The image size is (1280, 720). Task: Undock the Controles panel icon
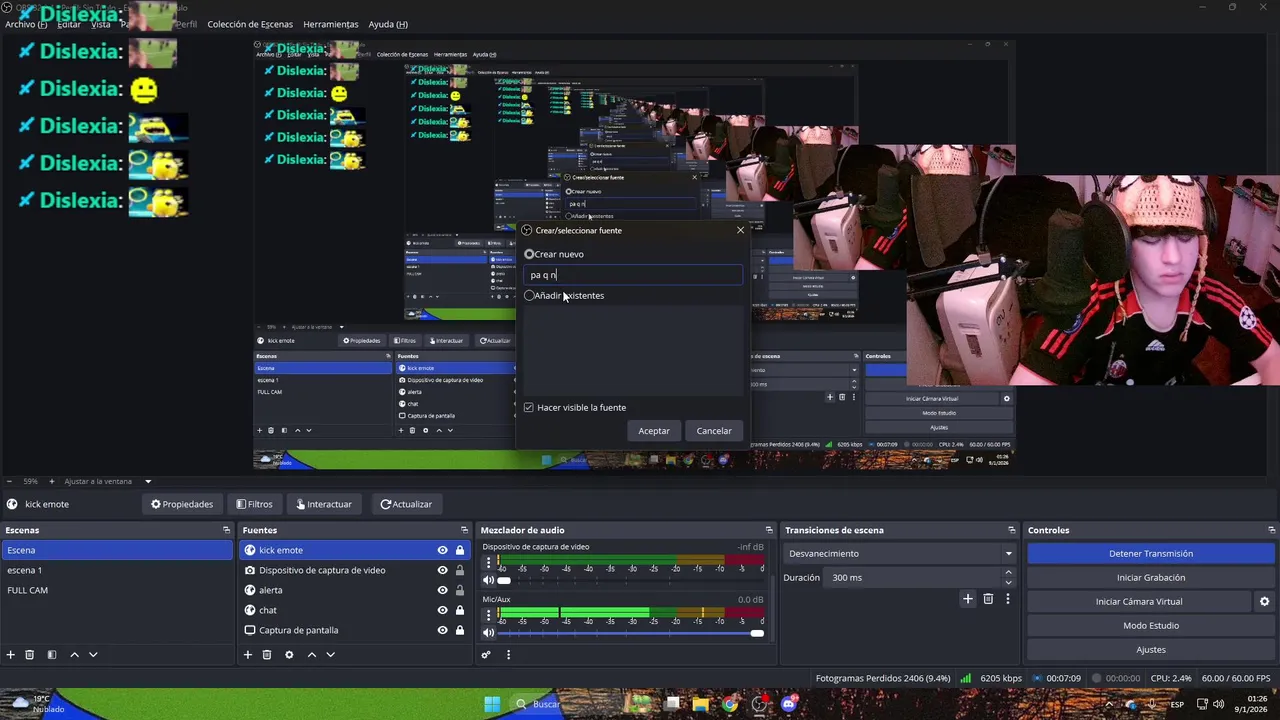coord(1272,530)
